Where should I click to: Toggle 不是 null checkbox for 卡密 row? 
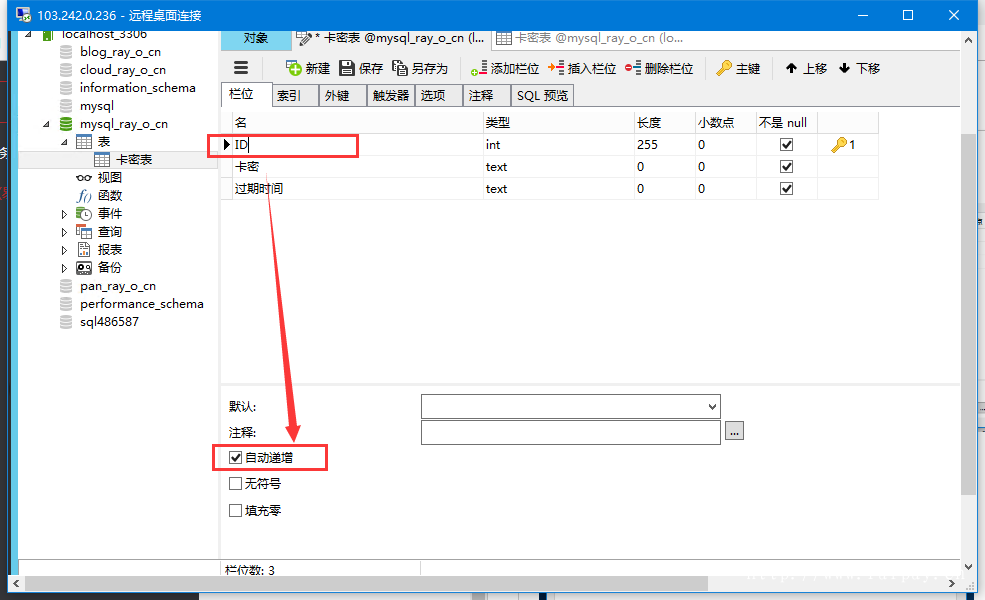click(786, 167)
